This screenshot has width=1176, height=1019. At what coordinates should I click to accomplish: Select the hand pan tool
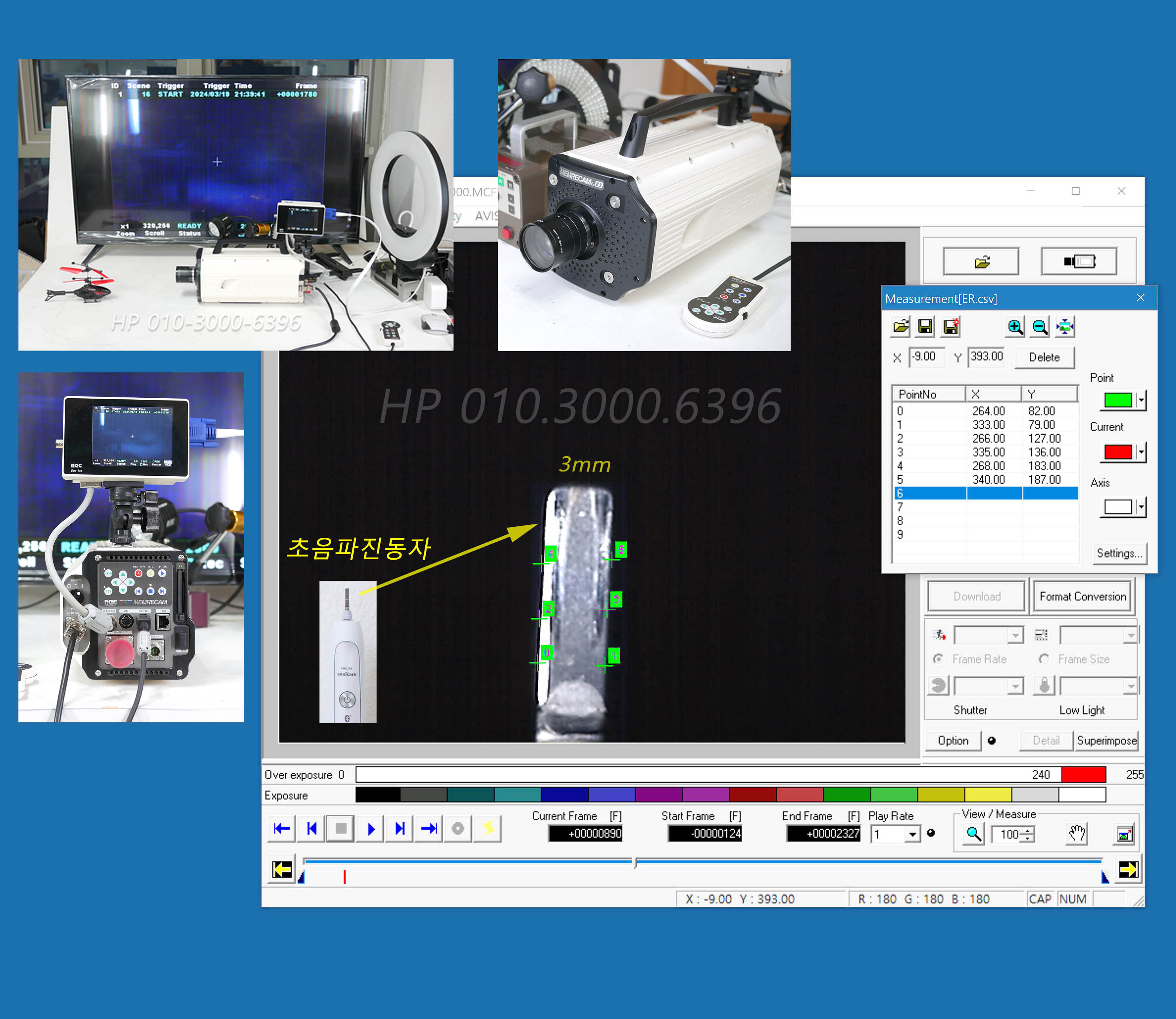click(x=1076, y=834)
